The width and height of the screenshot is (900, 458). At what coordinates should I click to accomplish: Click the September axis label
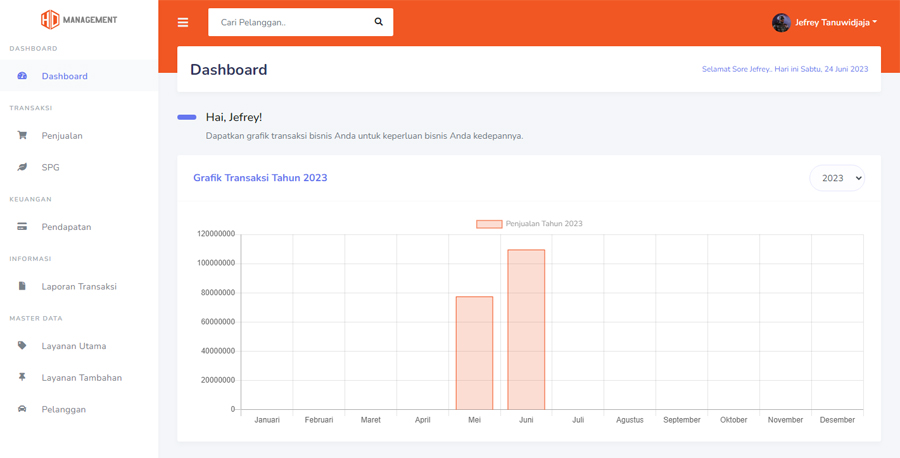(x=682, y=420)
